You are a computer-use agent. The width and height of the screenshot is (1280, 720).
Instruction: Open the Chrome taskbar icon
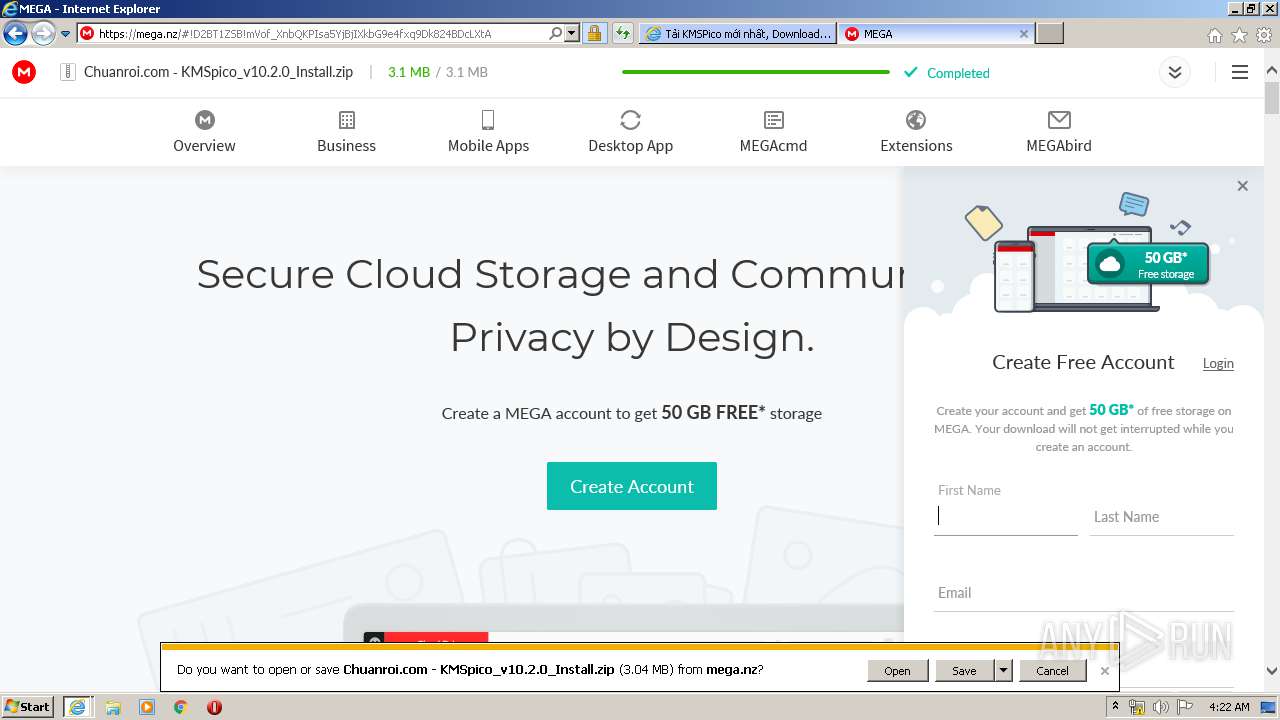click(181, 707)
